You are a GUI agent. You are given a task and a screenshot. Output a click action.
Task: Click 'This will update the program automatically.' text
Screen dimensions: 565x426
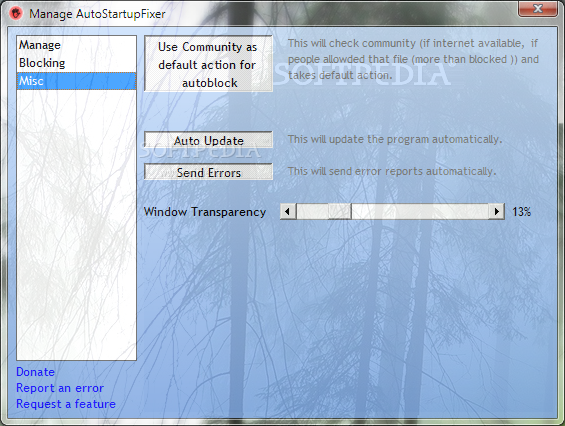pyautogui.click(x=395, y=139)
